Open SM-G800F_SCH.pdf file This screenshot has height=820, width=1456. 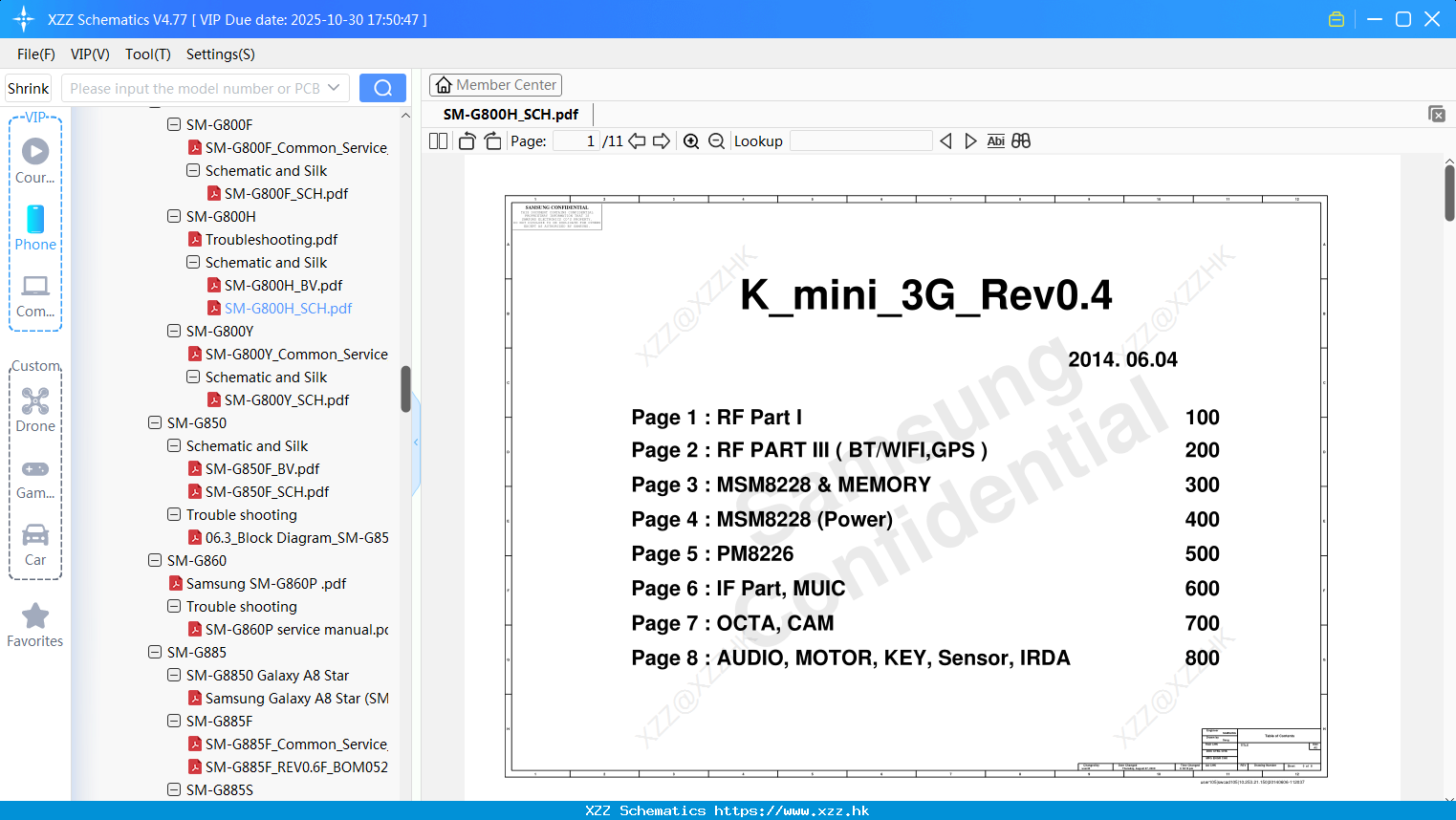click(x=286, y=193)
